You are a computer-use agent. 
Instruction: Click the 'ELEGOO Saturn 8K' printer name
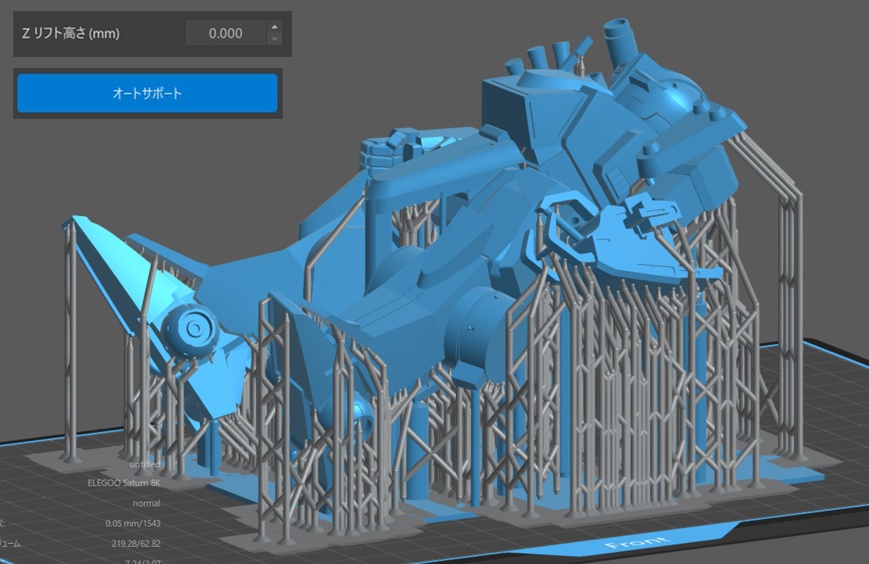pos(124,483)
